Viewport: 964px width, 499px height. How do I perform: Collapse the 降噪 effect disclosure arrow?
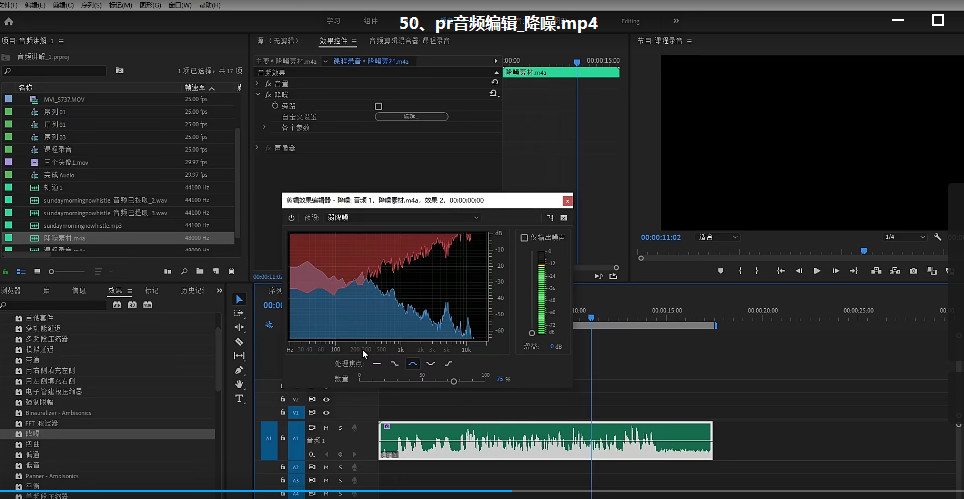point(258,95)
